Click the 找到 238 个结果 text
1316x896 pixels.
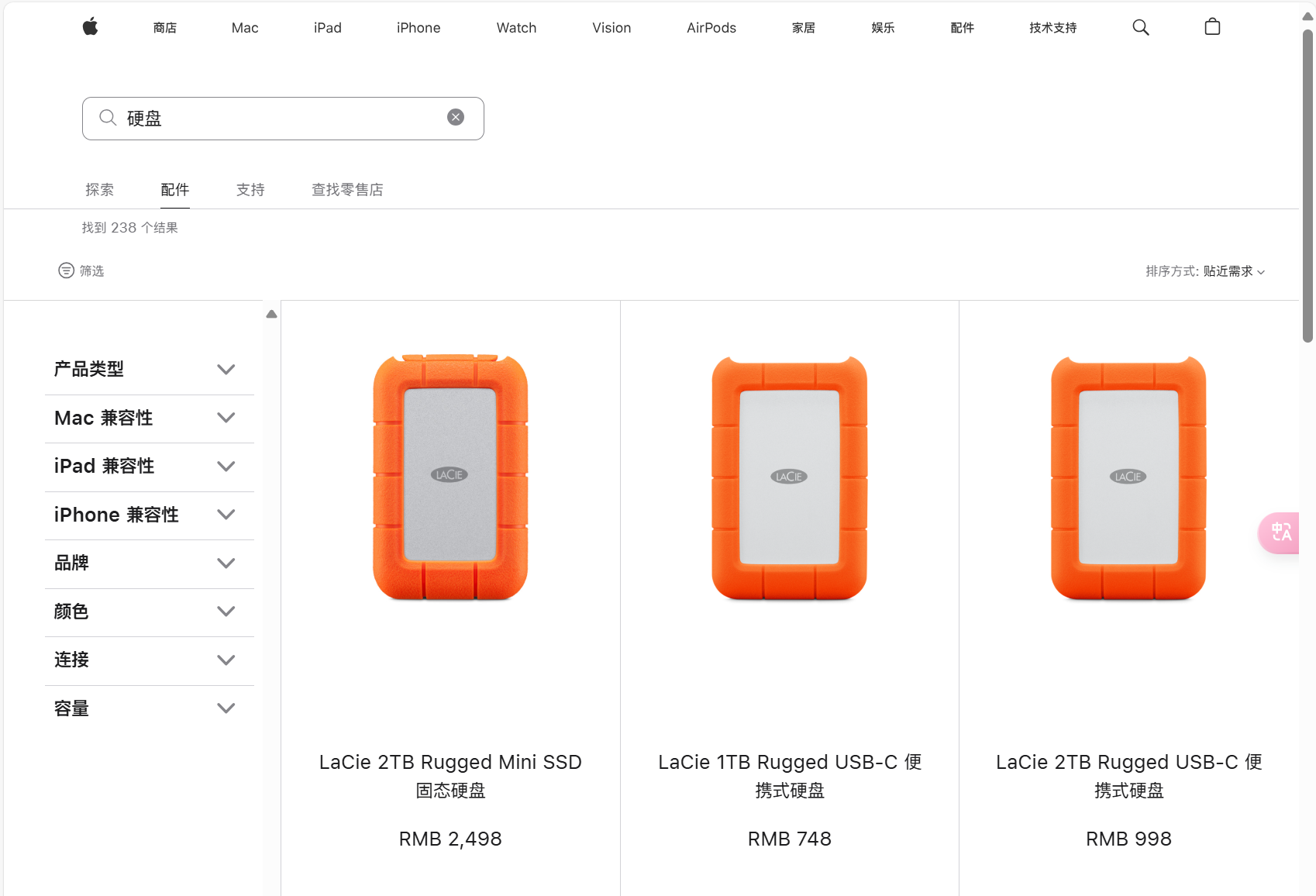coord(130,228)
